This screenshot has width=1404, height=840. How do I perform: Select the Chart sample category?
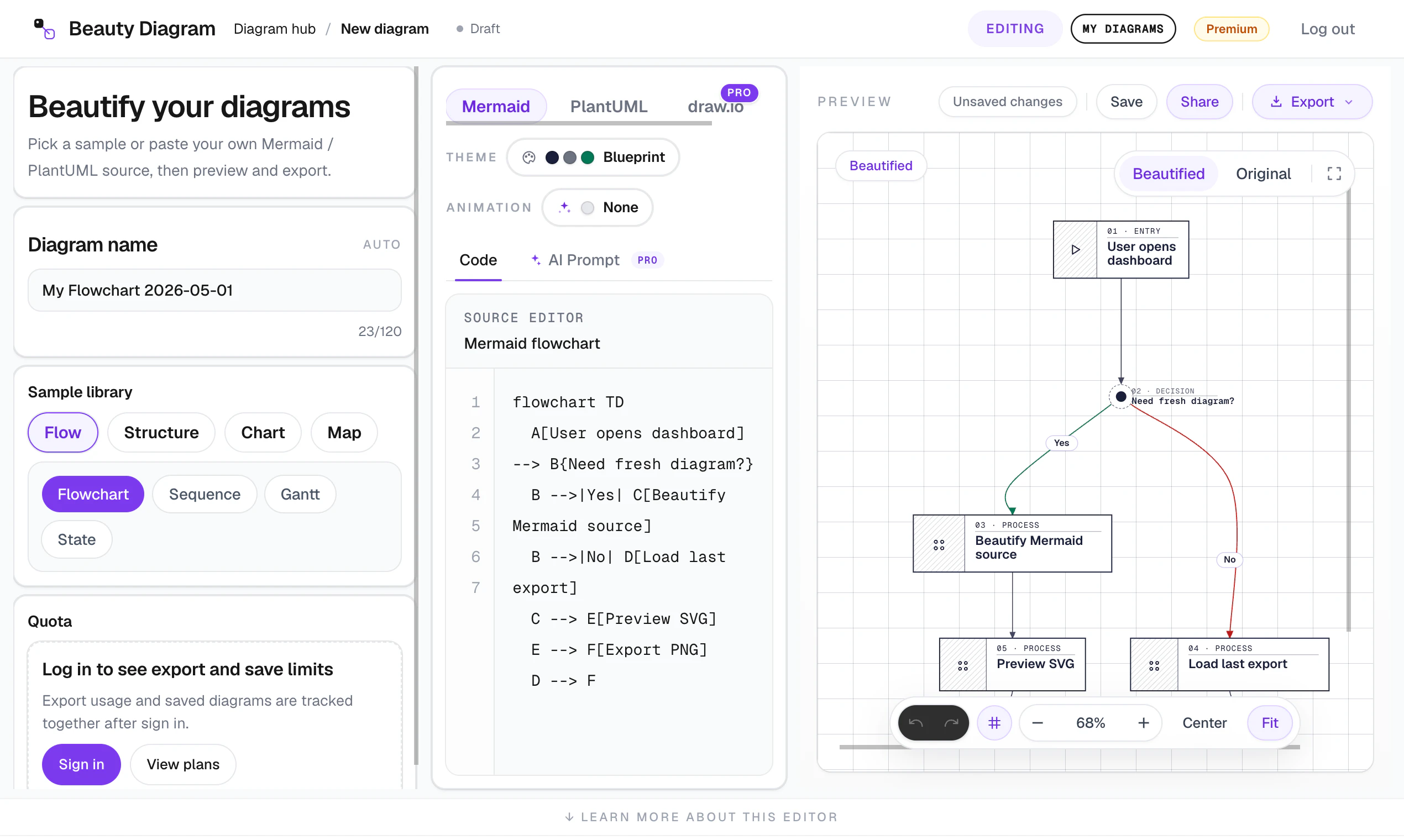click(x=263, y=433)
